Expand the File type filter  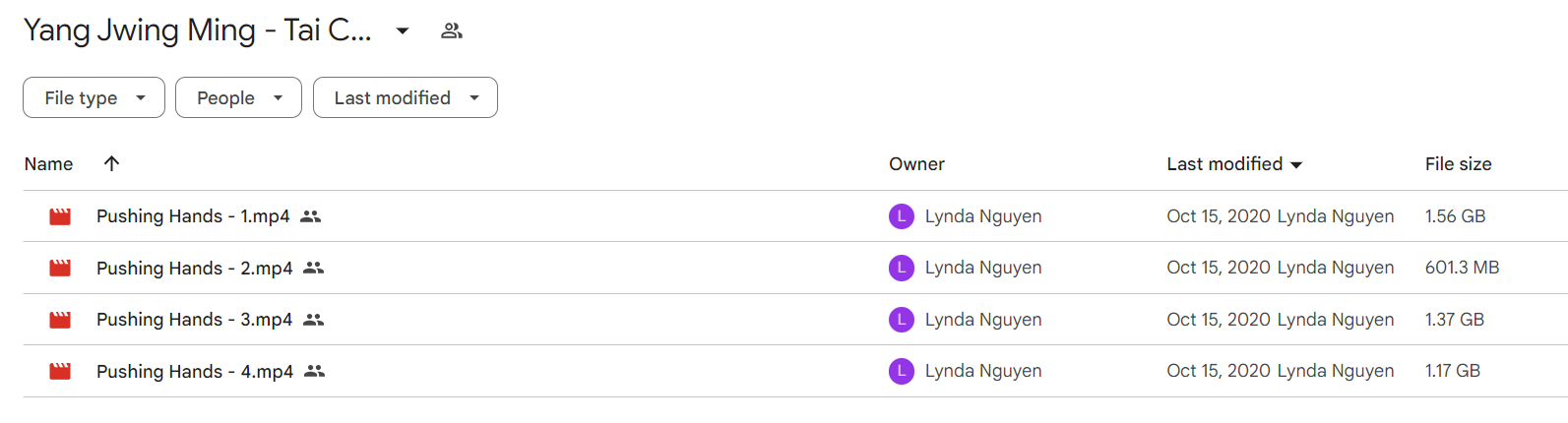coord(94,97)
